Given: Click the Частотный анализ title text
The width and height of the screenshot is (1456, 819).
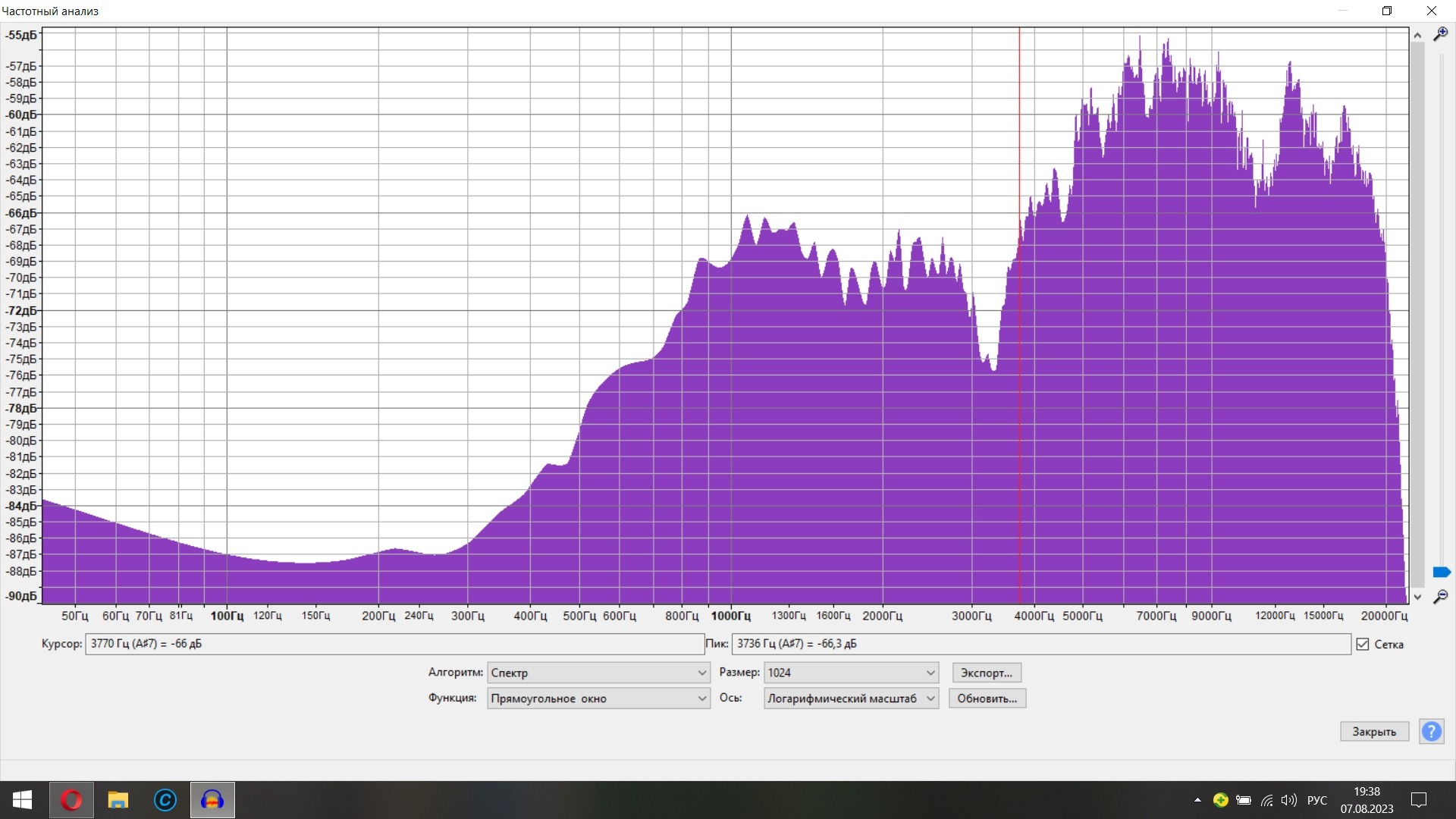Looking at the screenshot, I should point(50,11).
